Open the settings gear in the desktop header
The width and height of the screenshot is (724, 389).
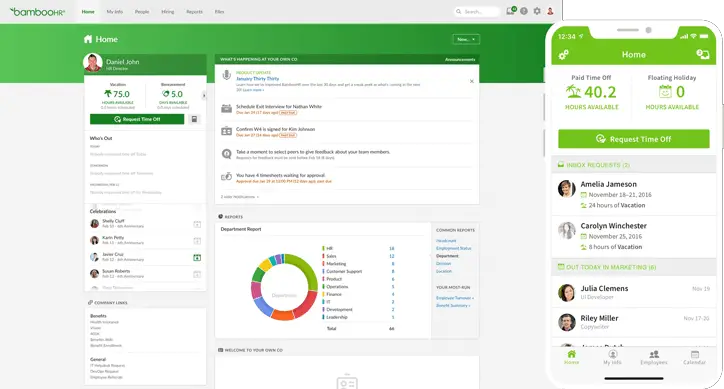(x=537, y=11)
